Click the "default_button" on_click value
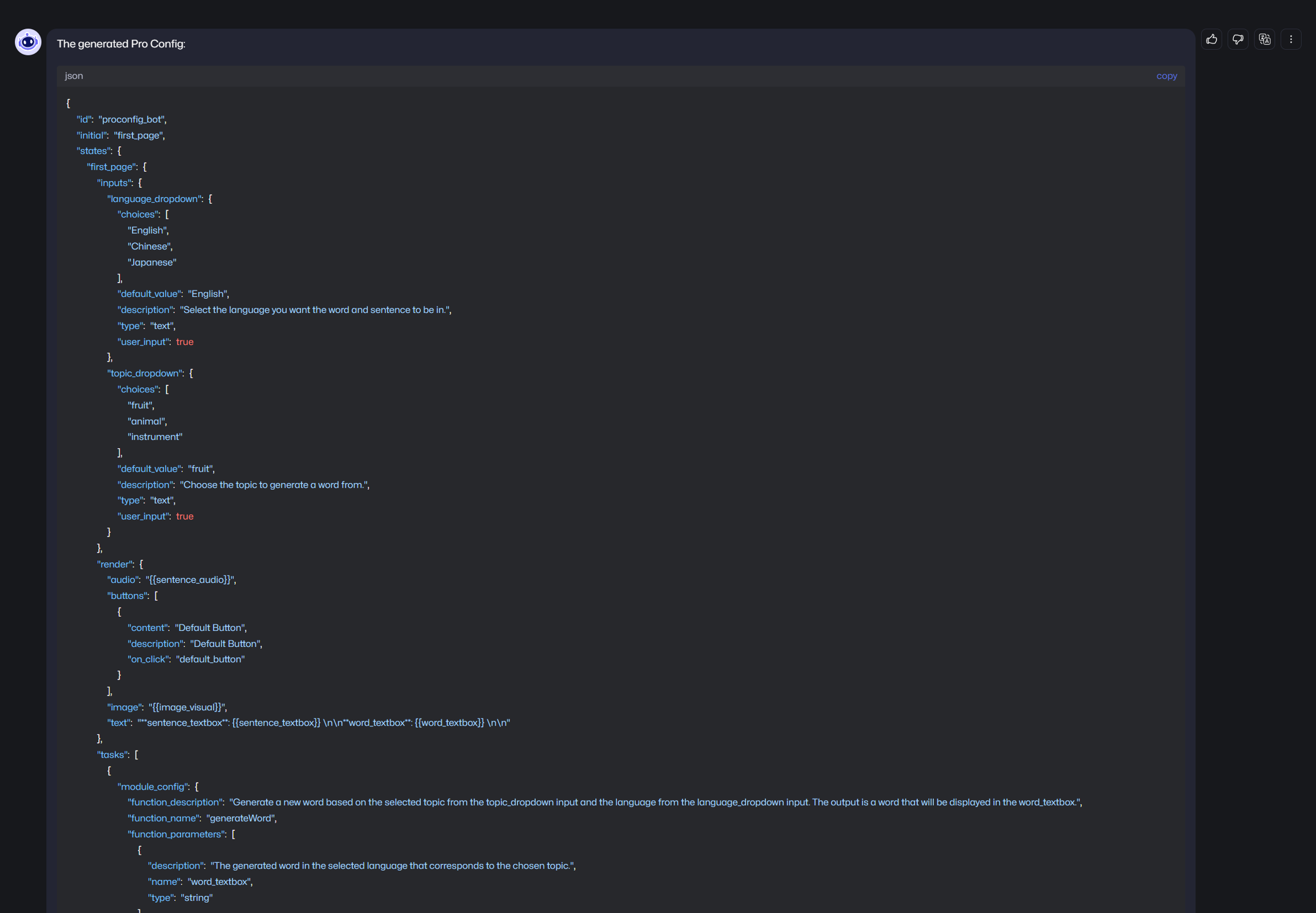This screenshot has height=913, width=1316. tap(211, 659)
